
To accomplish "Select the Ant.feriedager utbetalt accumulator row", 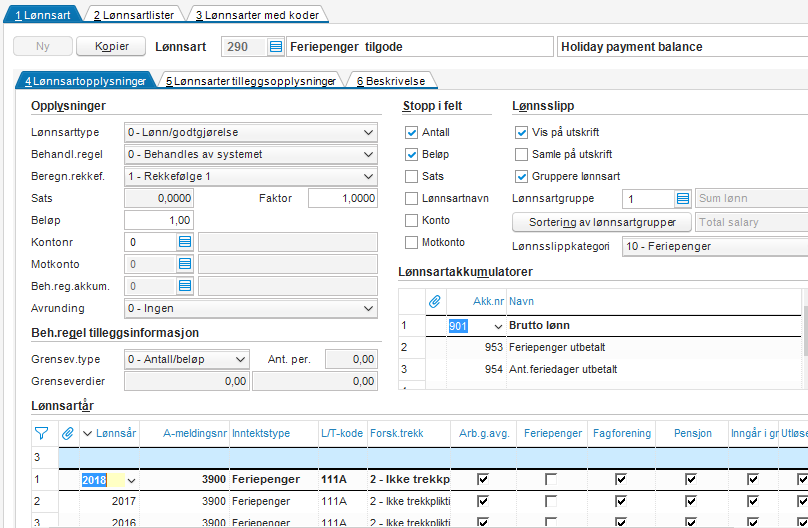I will click(x=601, y=369).
